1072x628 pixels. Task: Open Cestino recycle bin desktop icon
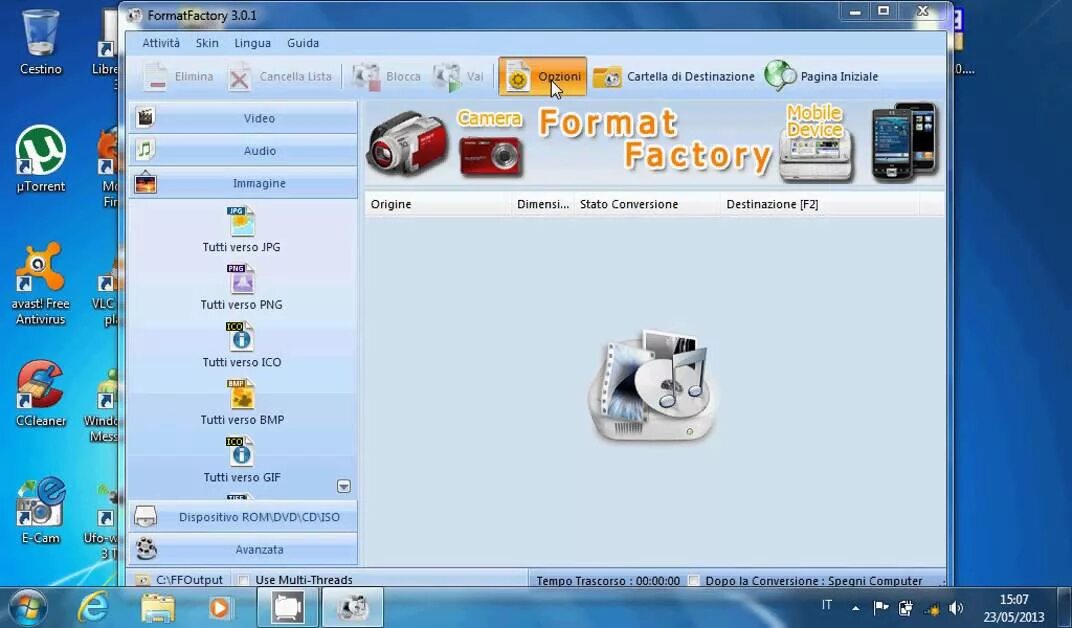[x=40, y=42]
